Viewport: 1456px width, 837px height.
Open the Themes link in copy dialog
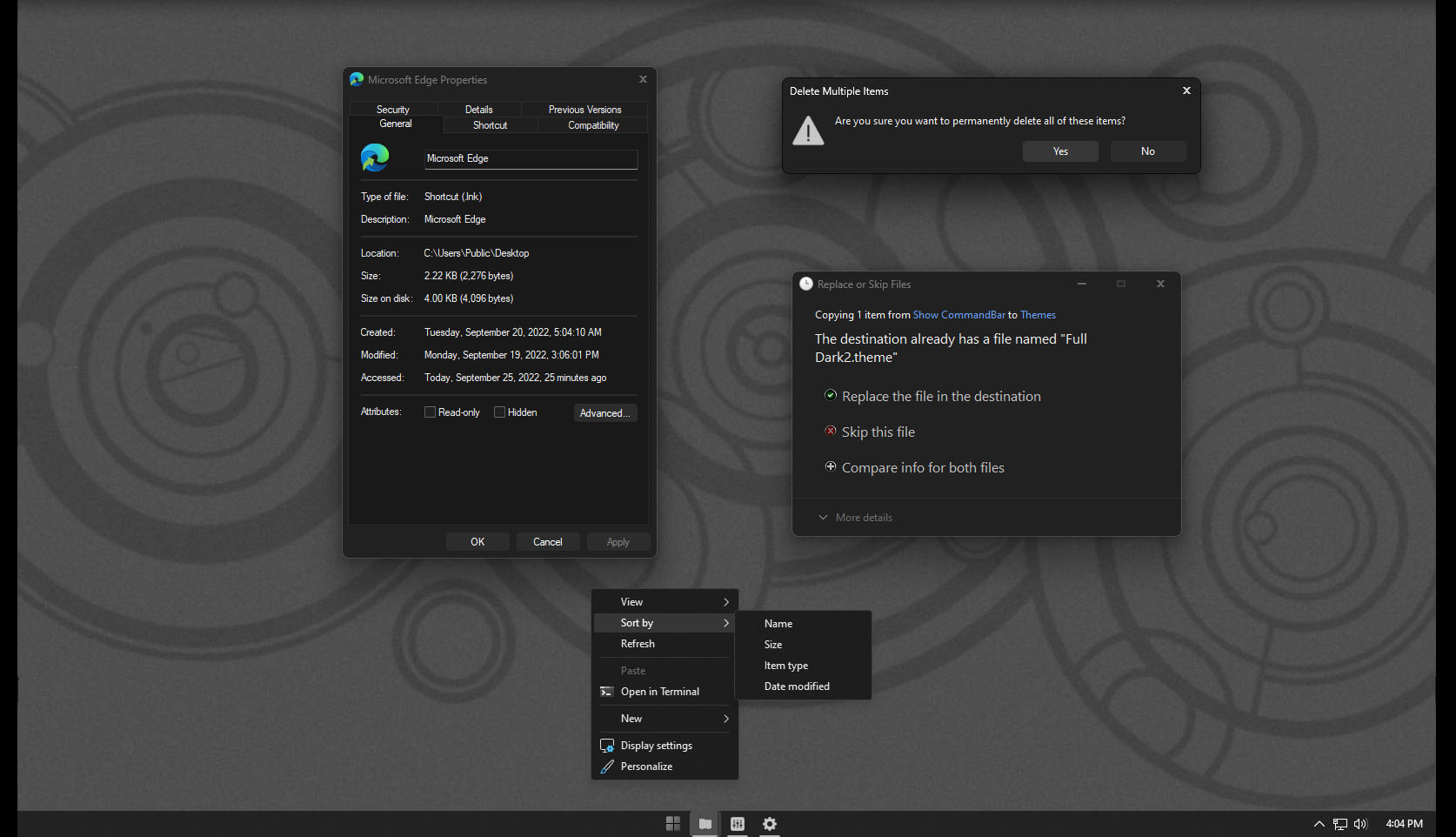[1038, 314]
